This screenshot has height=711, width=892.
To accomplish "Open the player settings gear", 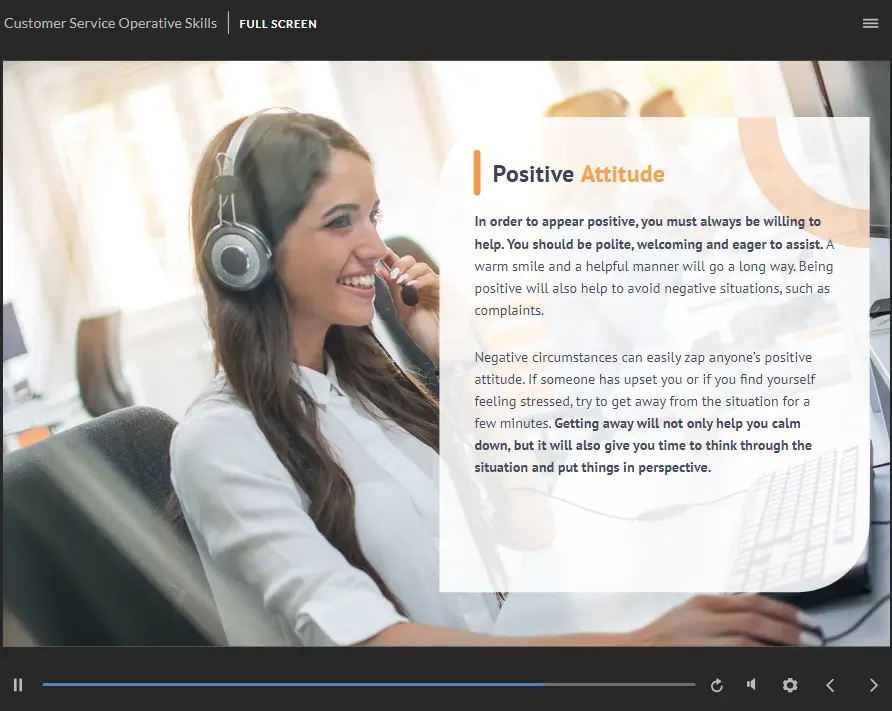I will click(790, 685).
